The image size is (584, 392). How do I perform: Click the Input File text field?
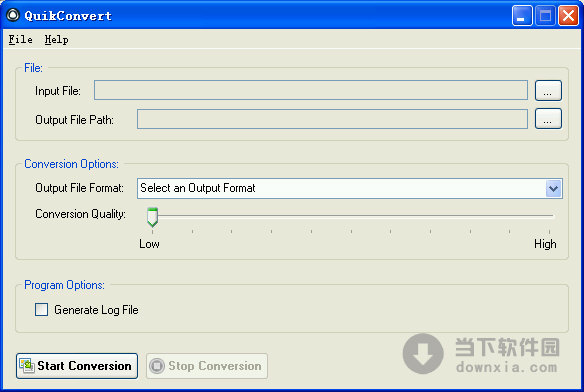click(311, 90)
